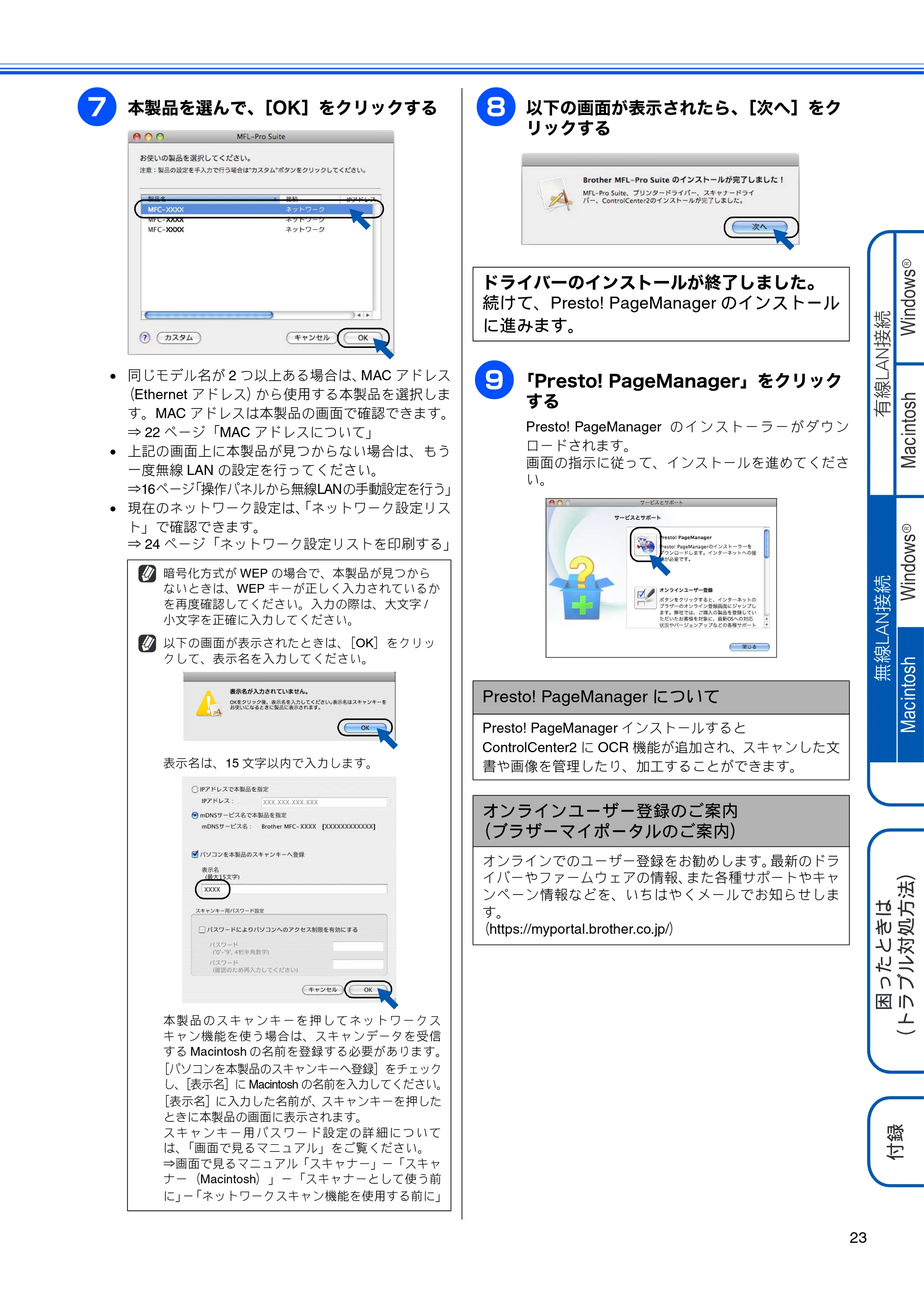This screenshot has width=924, height=1308.
Task: Click the 表示名 display name input field
Action: click(x=294, y=889)
